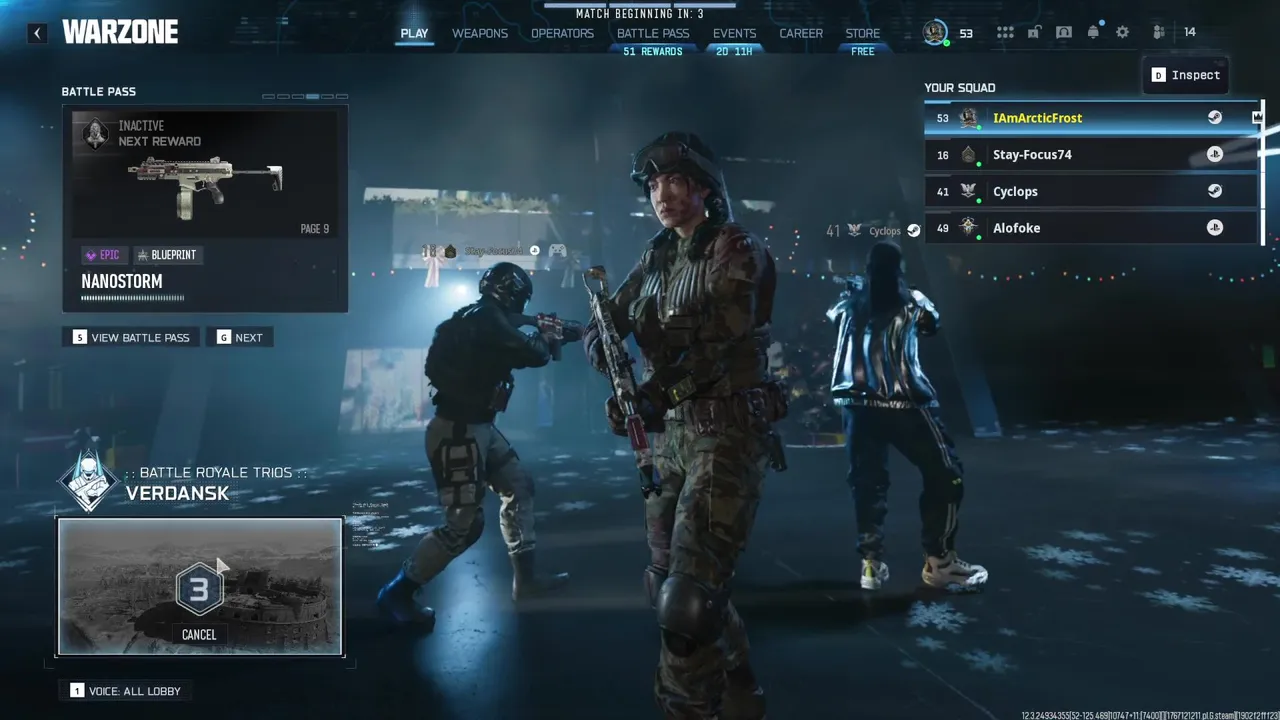This screenshot has width=1280, height=720.
Task: Click the PAGE 9 label
Action: 314,229
